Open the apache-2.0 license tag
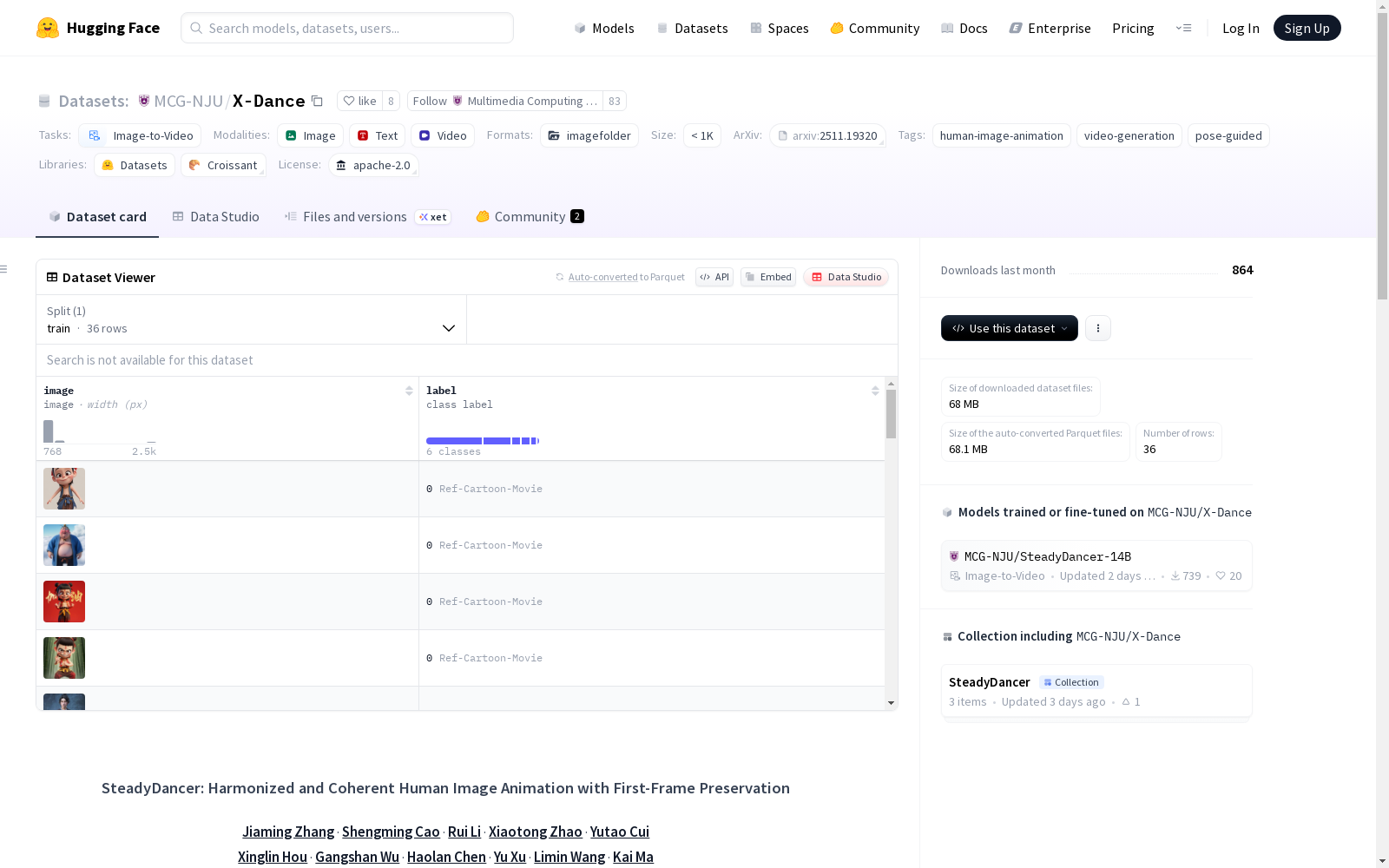Screen dimensions: 1389x868 coord(373,165)
